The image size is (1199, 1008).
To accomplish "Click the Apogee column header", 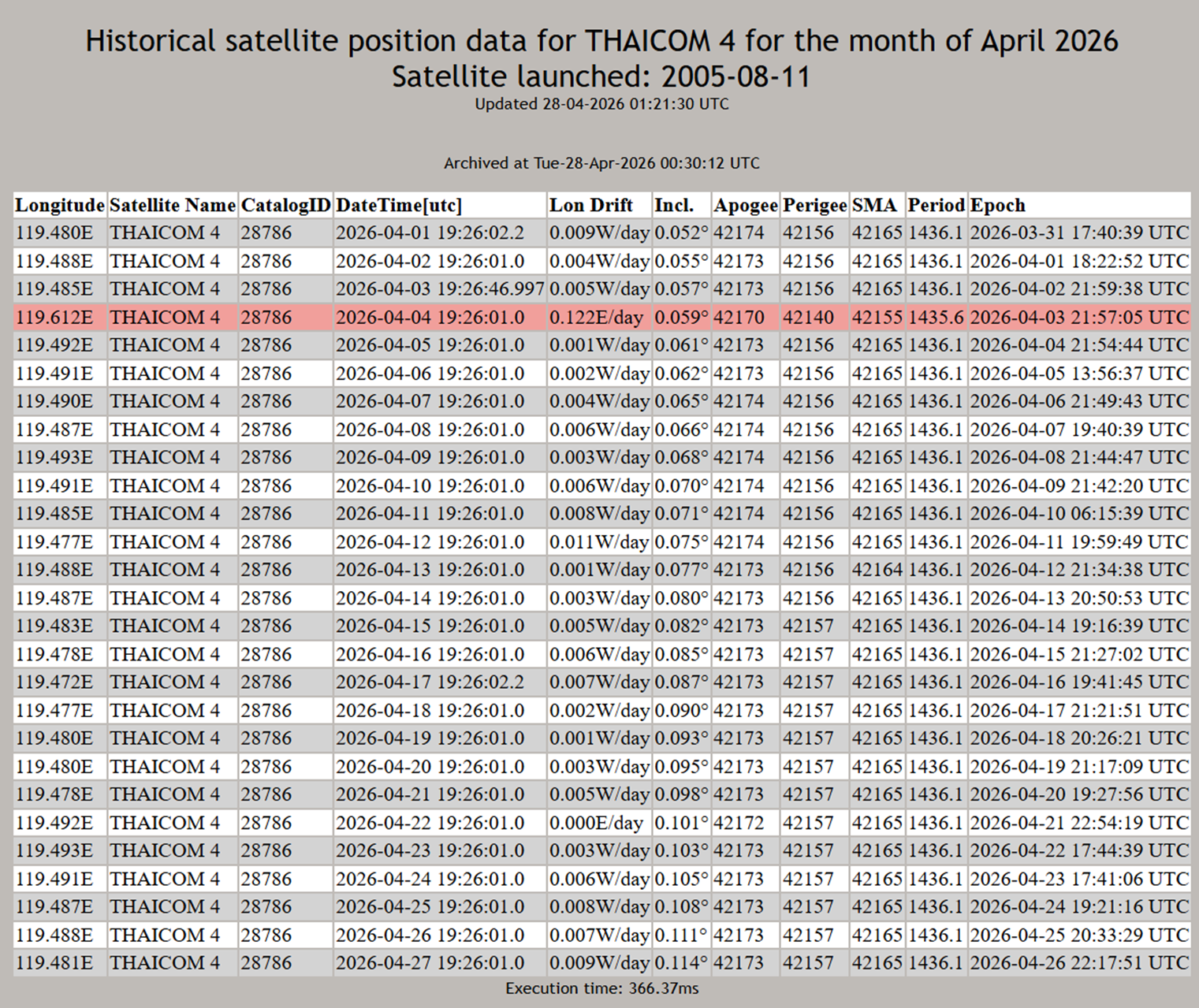I will [746, 206].
